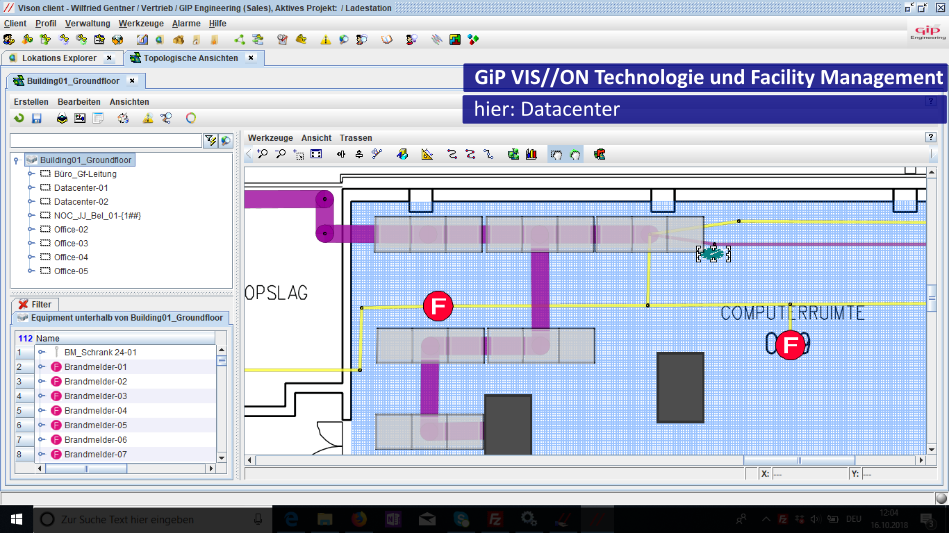This screenshot has height=533, width=949.
Task: Select the Topologische Ansichten tab
Action: pos(191,58)
